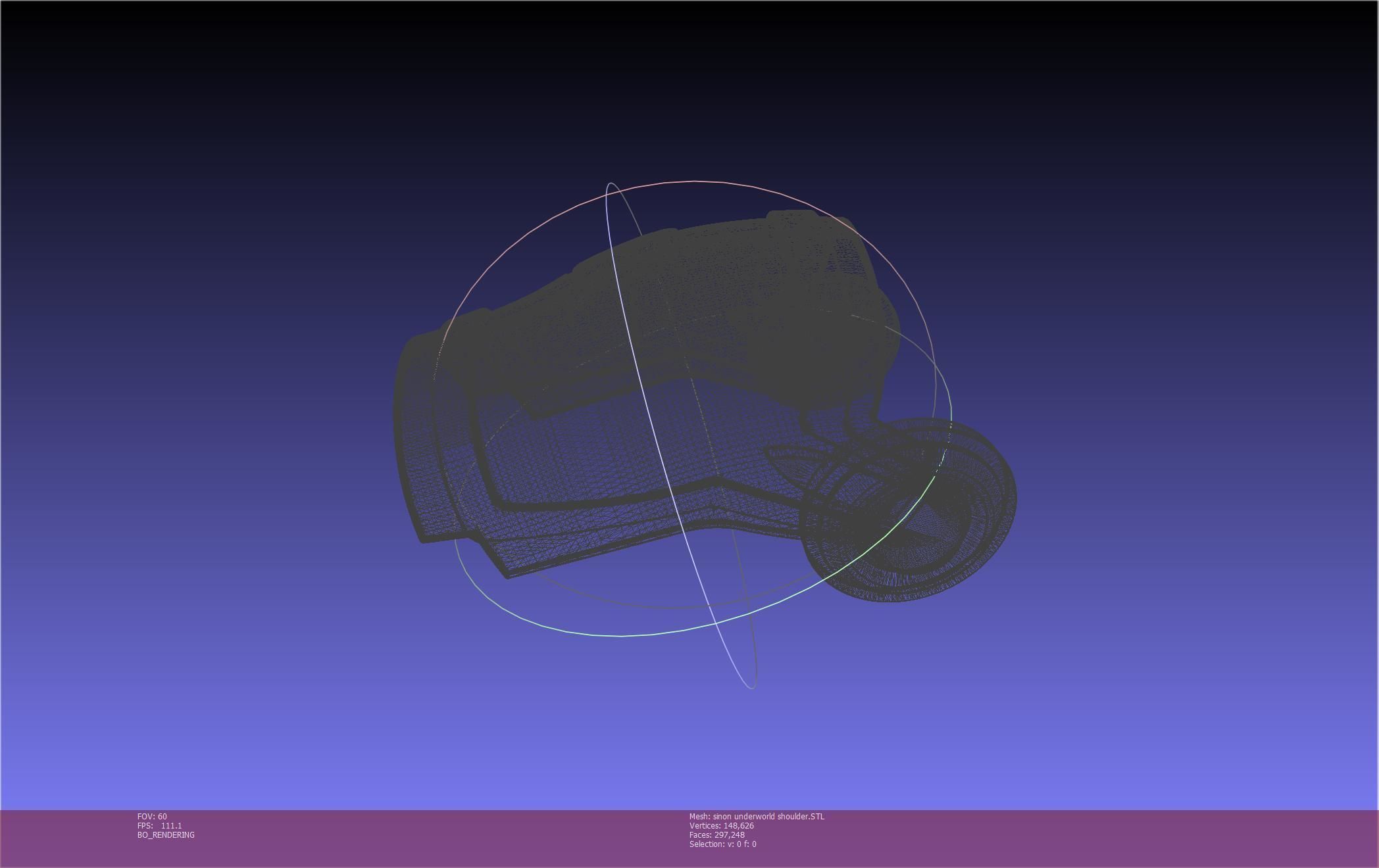Click the Faces: 297,248 count text
This screenshot has height=868, width=1379.
pos(717,835)
